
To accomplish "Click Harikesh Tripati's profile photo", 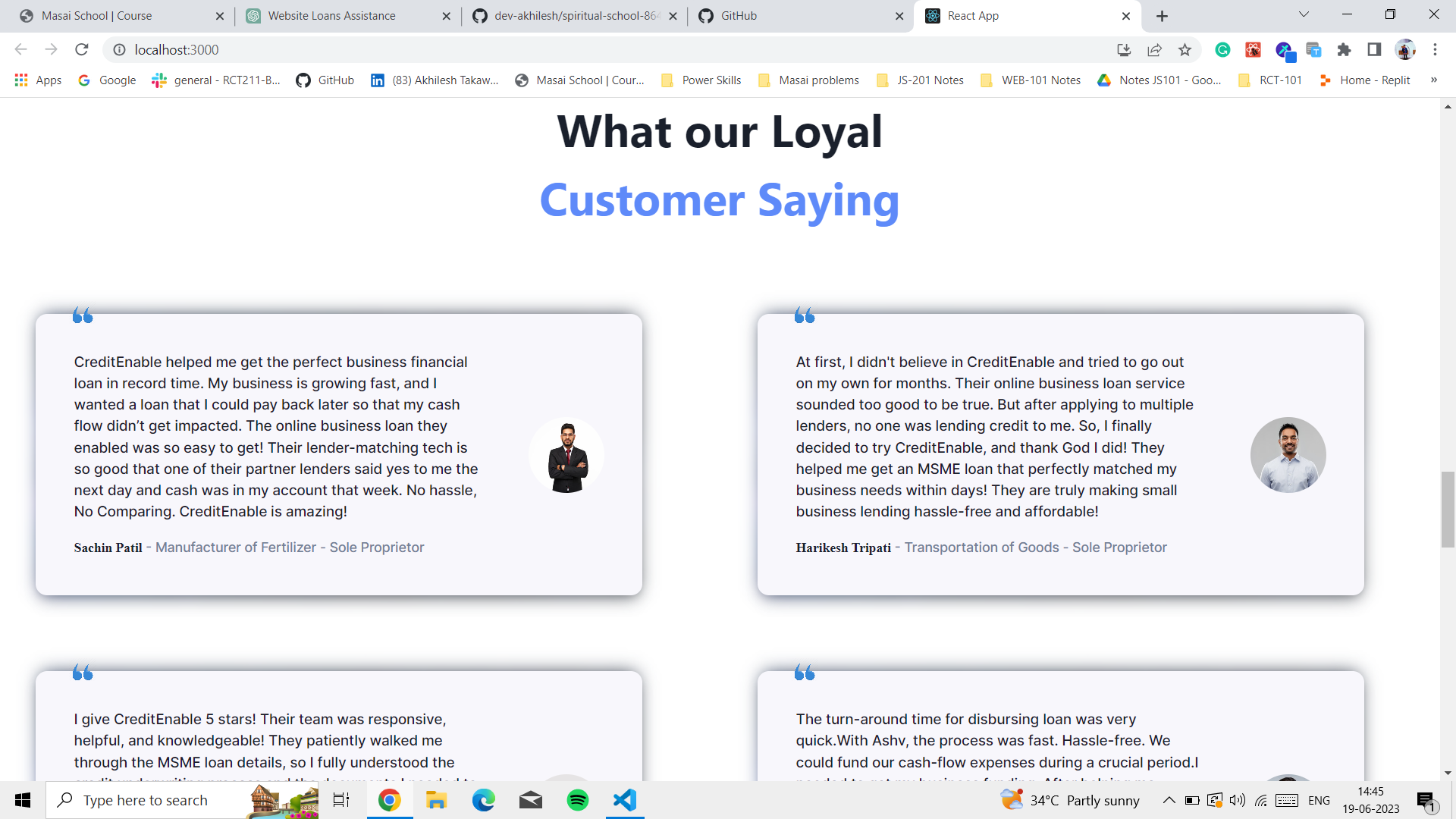I will 1288,455.
